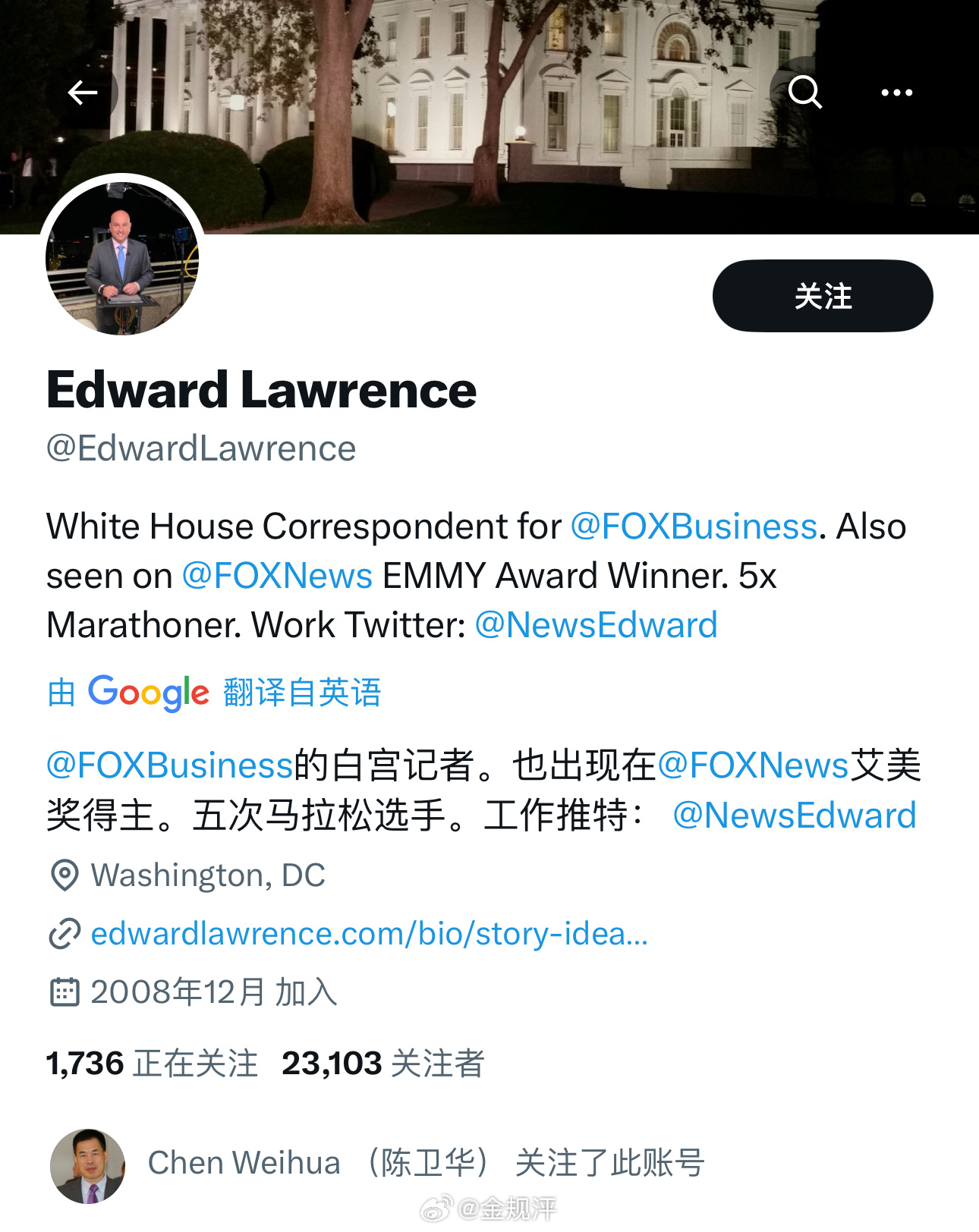Tap the 翻译自英语 translation label

click(302, 693)
